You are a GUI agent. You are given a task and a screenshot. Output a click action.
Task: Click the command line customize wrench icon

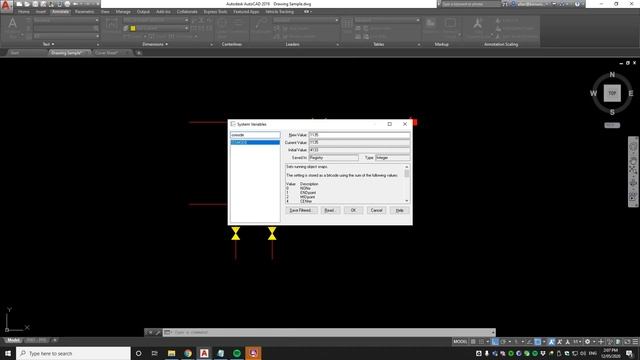[158, 332]
